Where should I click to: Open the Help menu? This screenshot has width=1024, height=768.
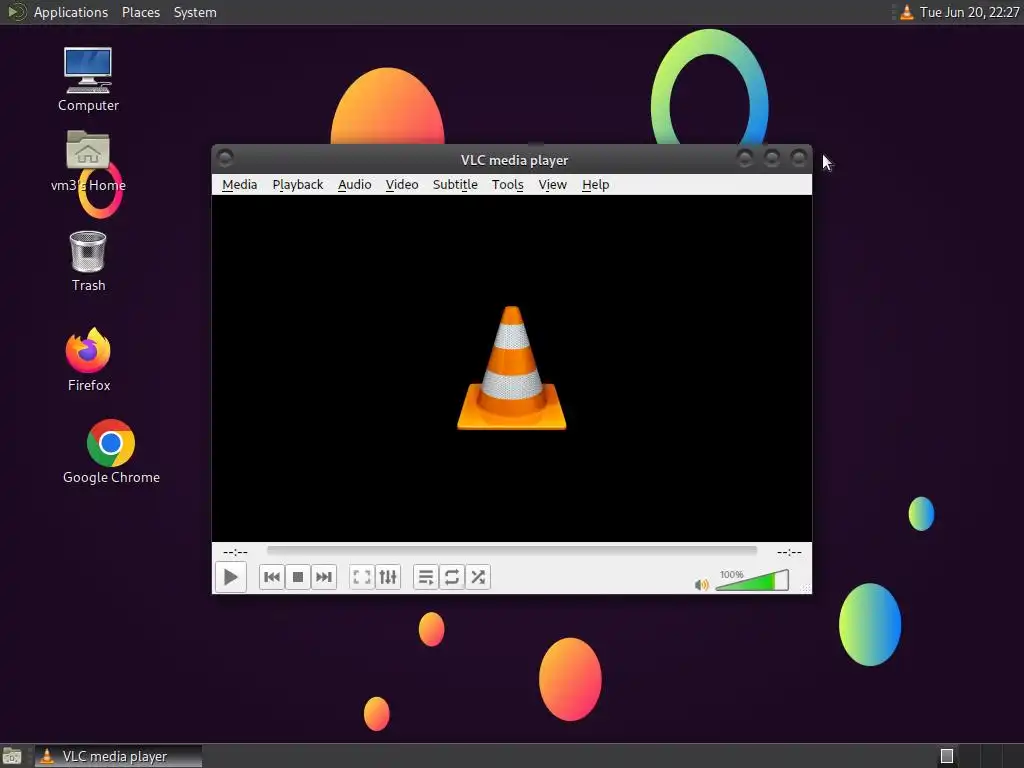[596, 185]
